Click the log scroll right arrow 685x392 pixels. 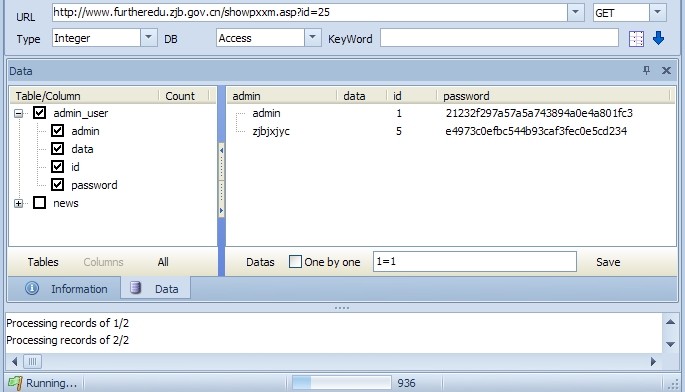click(653, 361)
